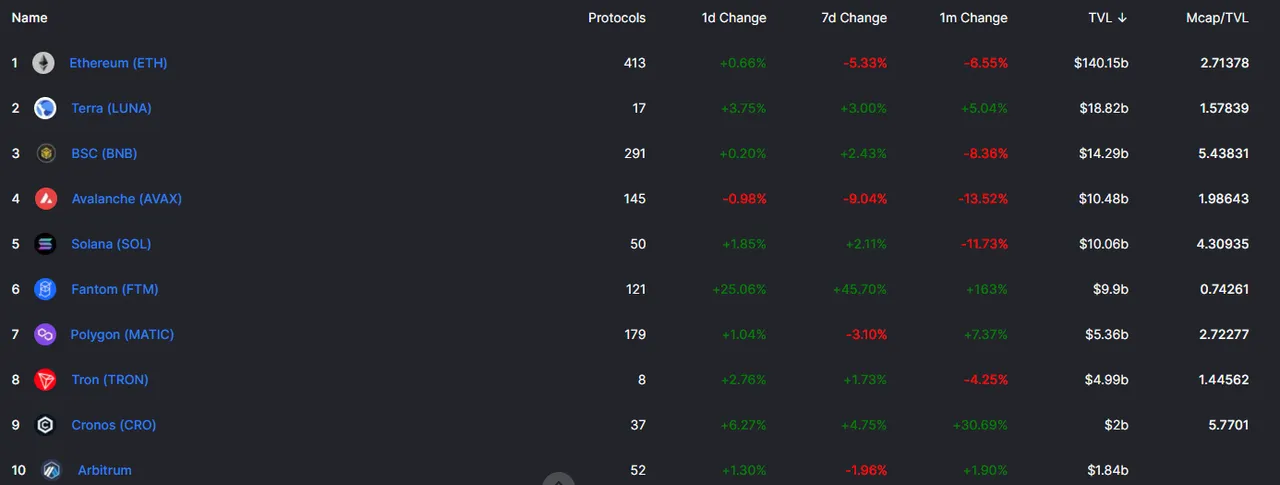Click Avalanche TVL value $10.48b

(1105, 199)
